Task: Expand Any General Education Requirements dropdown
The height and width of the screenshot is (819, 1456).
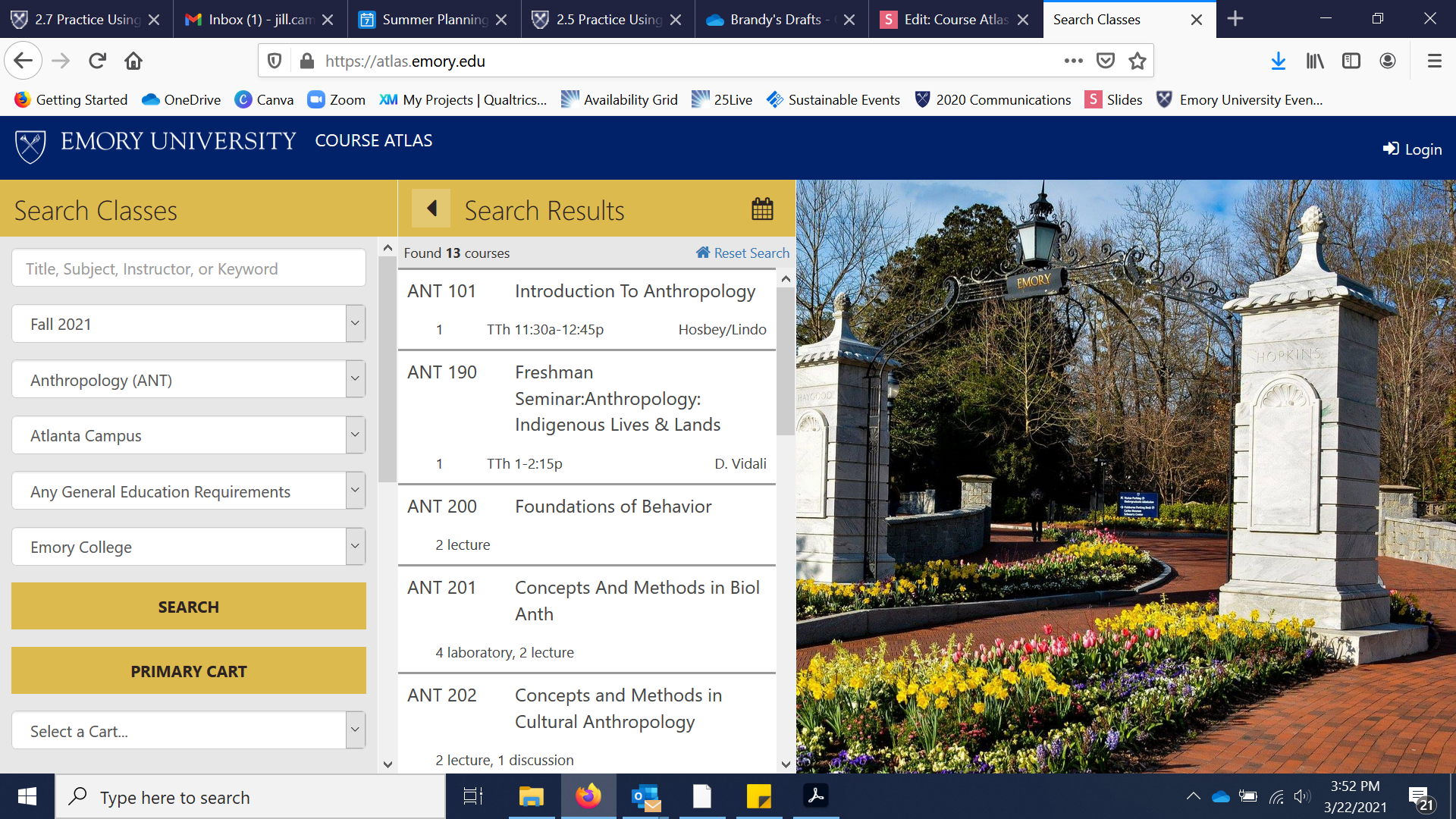Action: coord(189,491)
